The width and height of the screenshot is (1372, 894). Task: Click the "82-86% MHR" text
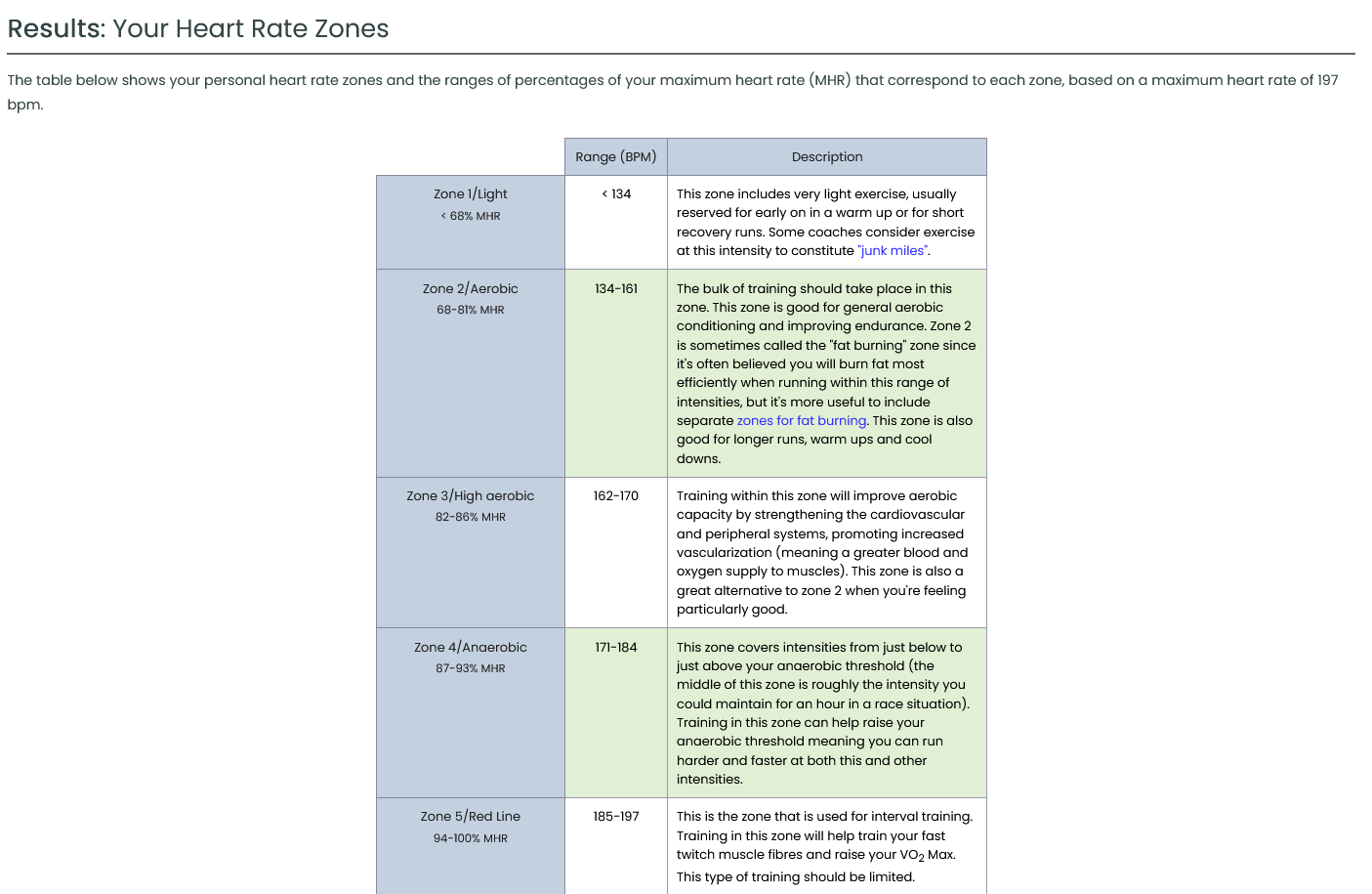coord(471,517)
